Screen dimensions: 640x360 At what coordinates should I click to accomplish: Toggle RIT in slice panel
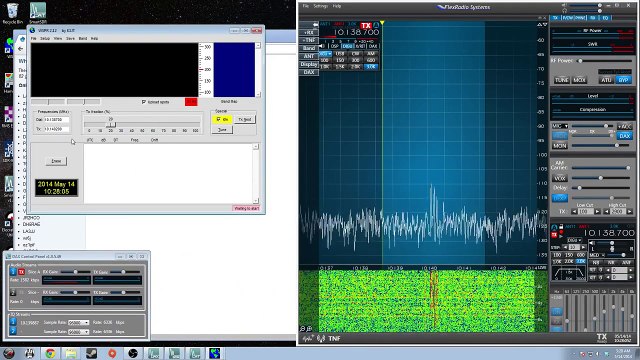click(593, 270)
